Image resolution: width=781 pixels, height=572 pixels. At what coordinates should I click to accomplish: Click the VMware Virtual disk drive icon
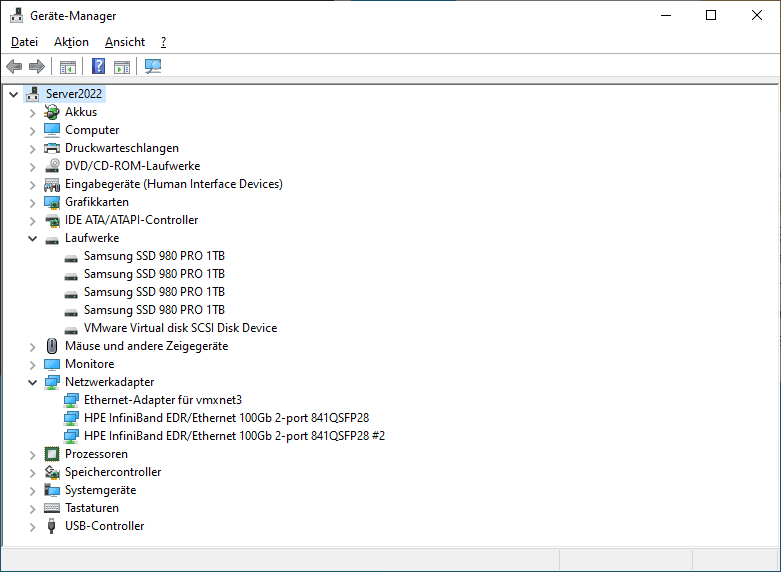tap(71, 330)
